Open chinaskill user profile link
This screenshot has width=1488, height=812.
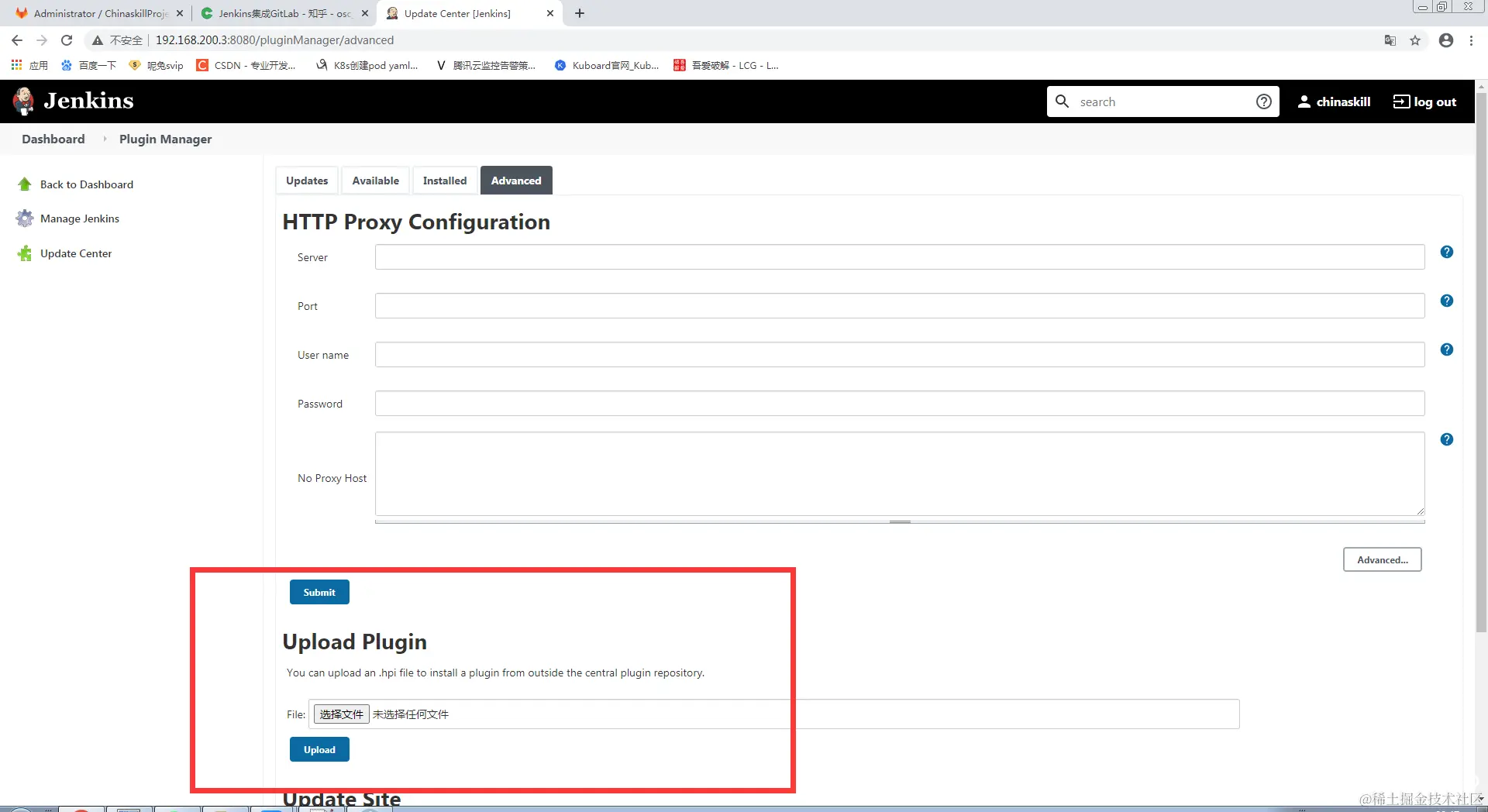click(1334, 101)
